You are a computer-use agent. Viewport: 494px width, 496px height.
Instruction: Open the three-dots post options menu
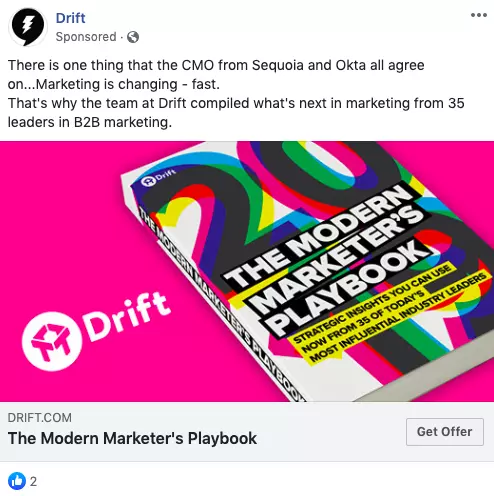479,15
